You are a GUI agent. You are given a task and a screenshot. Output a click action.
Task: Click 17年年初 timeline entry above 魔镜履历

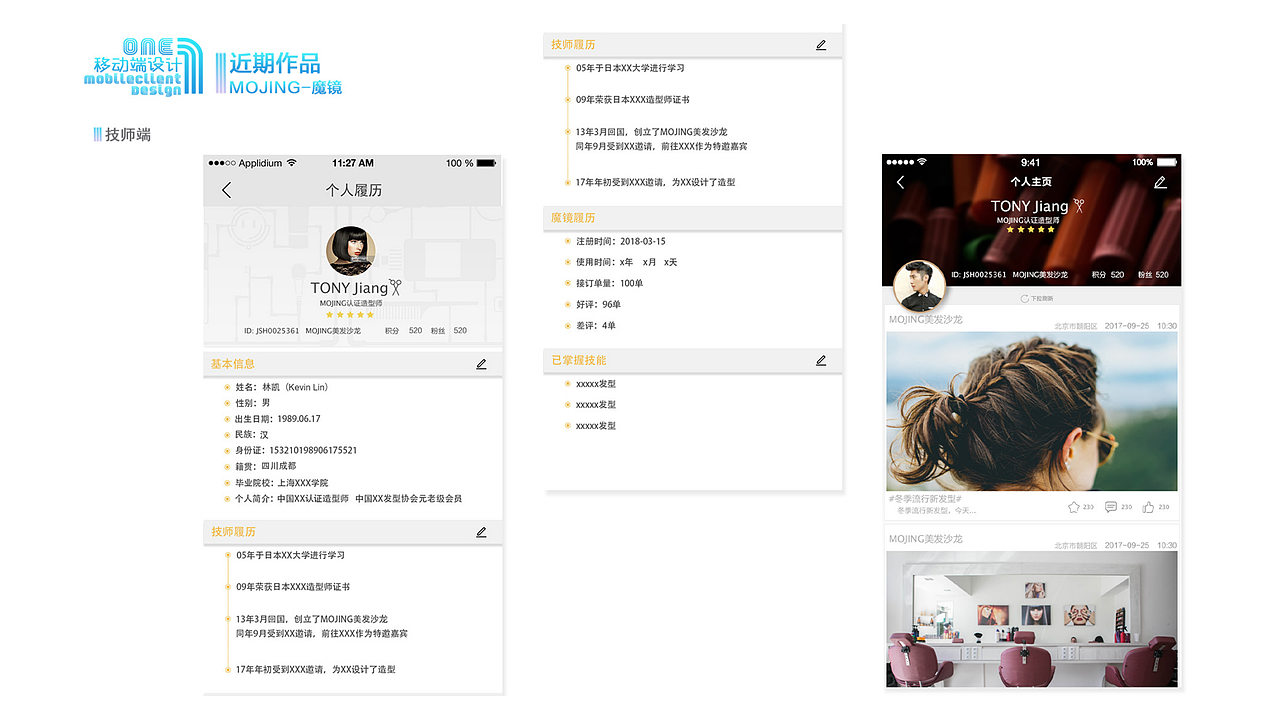tap(656, 182)
